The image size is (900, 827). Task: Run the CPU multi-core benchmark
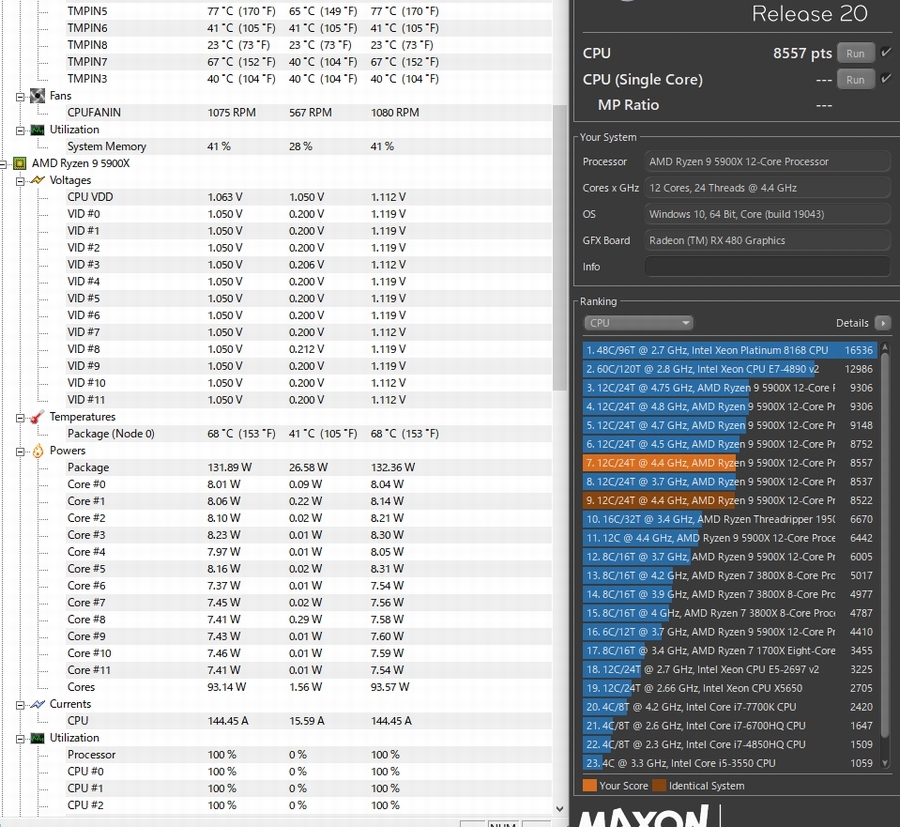pyautogui.click(x=855, y=53)
